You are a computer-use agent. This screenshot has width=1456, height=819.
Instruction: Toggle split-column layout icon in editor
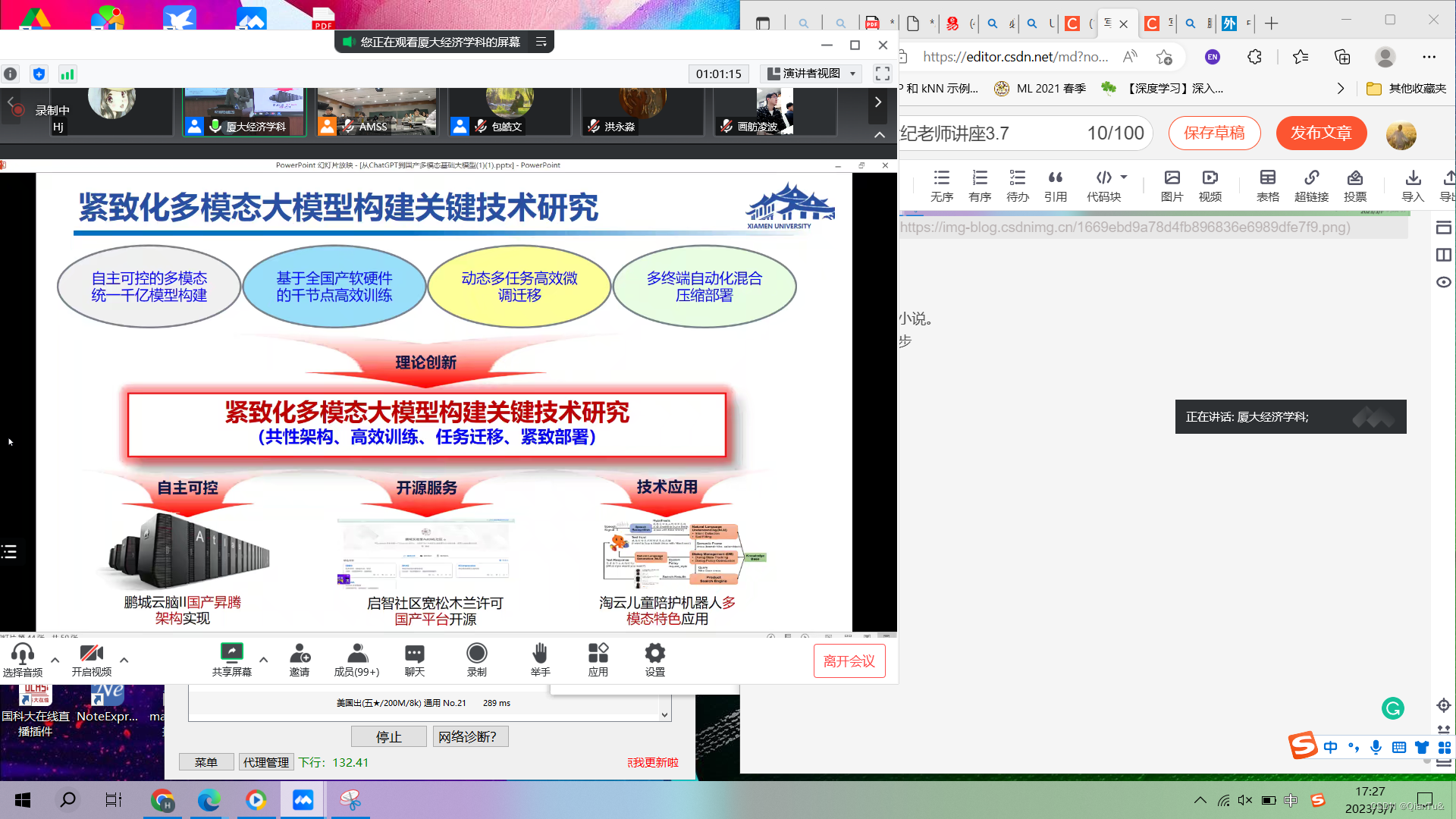click(x=1444, y=255)
